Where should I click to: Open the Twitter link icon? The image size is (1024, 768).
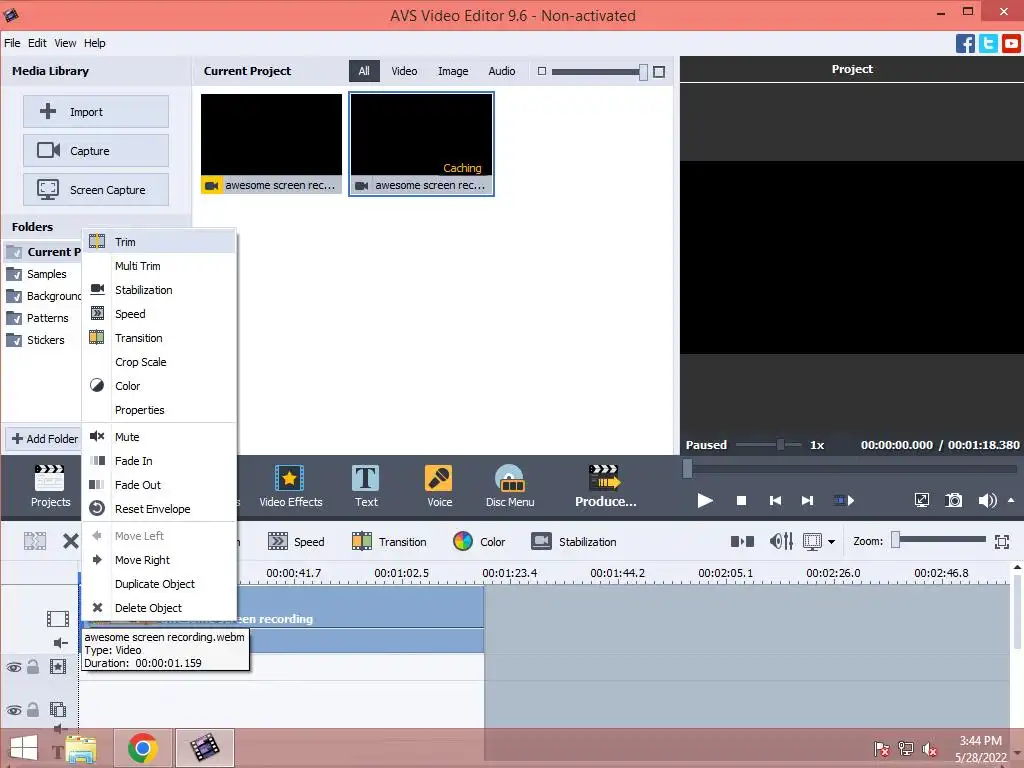point(988,44)
